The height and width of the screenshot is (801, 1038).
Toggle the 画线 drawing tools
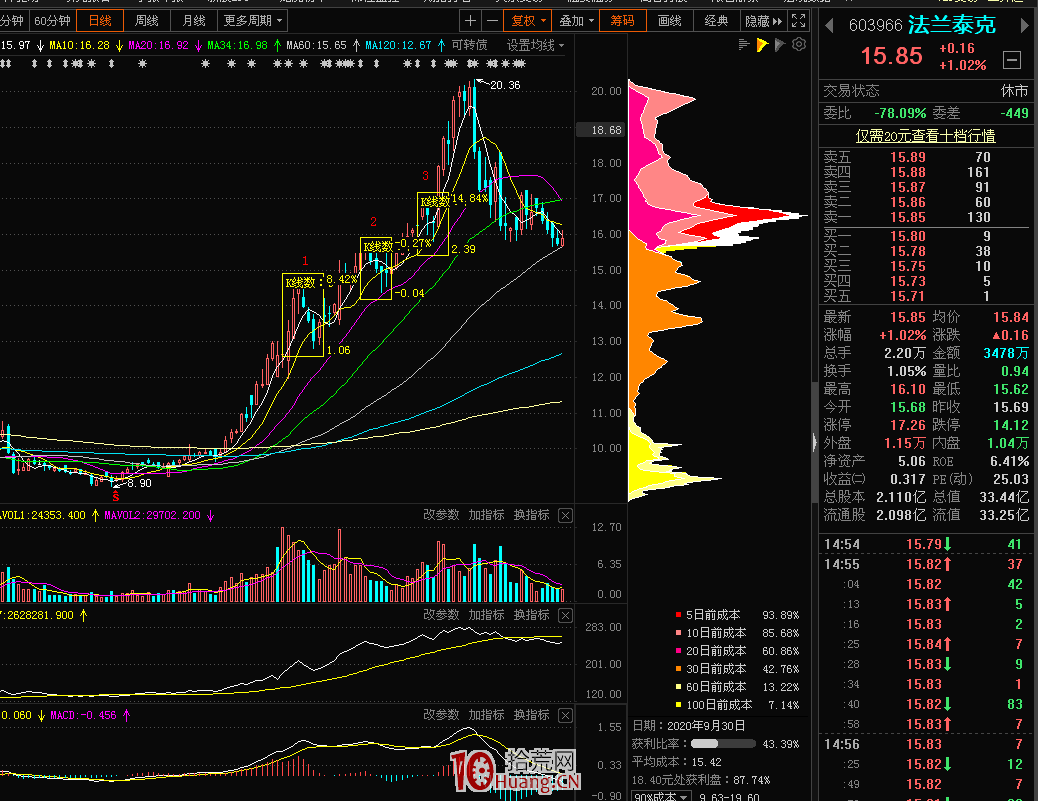tap(669, 21)
